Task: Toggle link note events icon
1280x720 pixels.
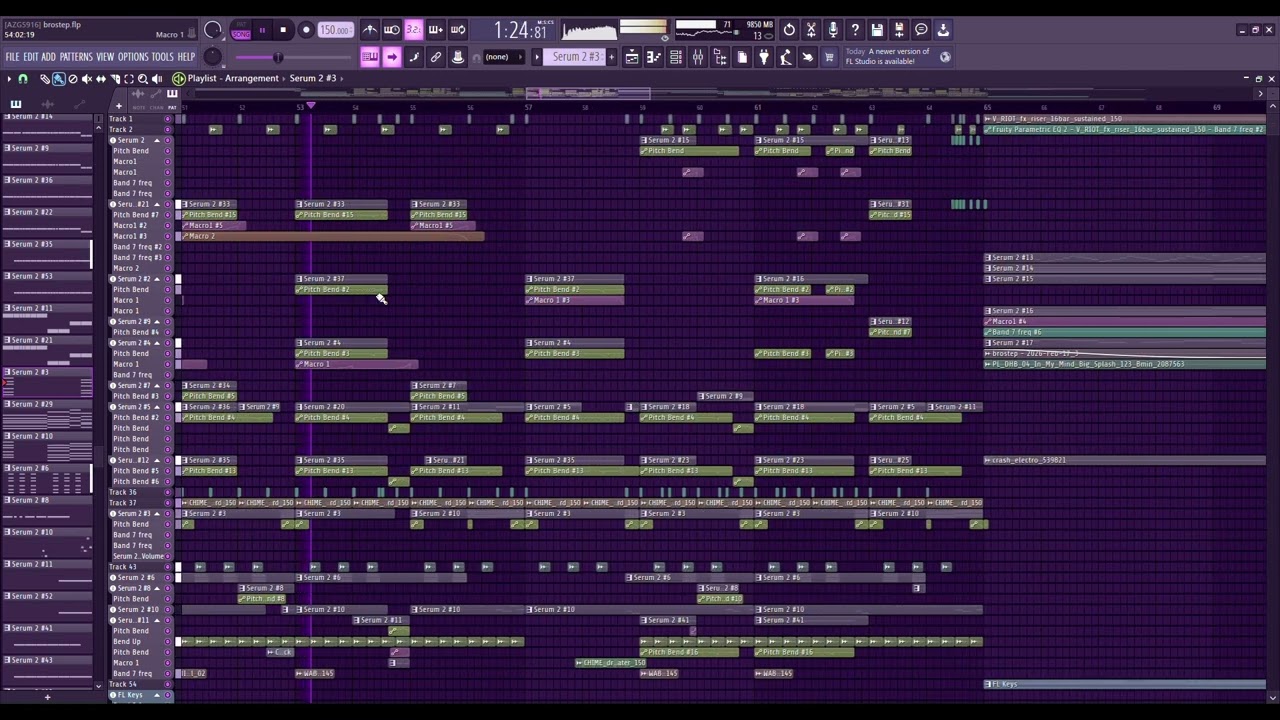Action: (x=436, y=57)
